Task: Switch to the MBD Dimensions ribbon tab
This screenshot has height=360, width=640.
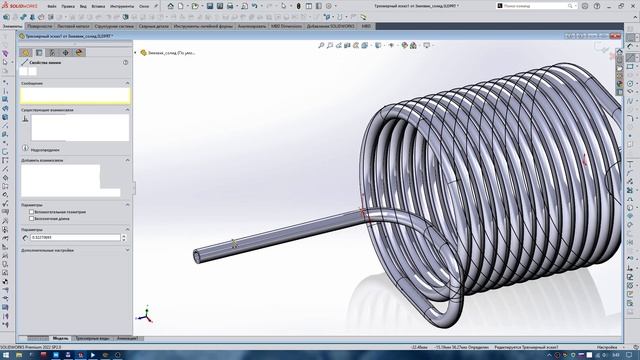Action: click(286, 26)
